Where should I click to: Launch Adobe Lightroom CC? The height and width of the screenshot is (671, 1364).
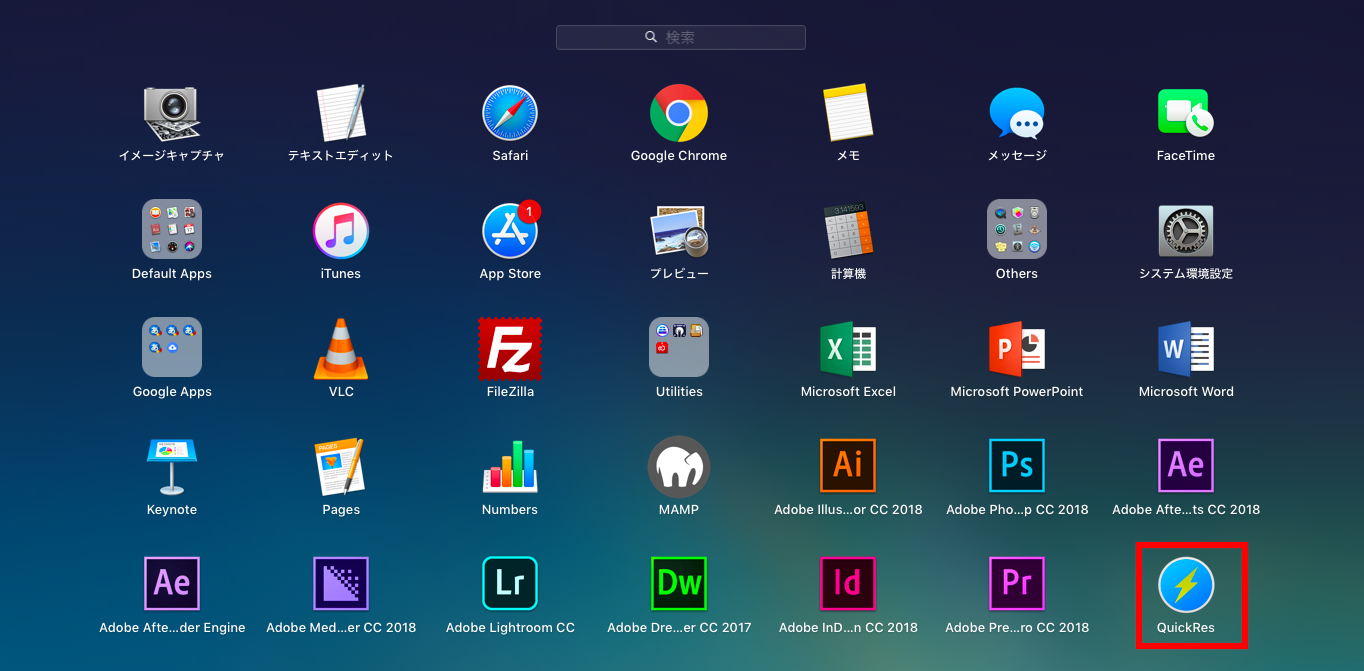510,584
